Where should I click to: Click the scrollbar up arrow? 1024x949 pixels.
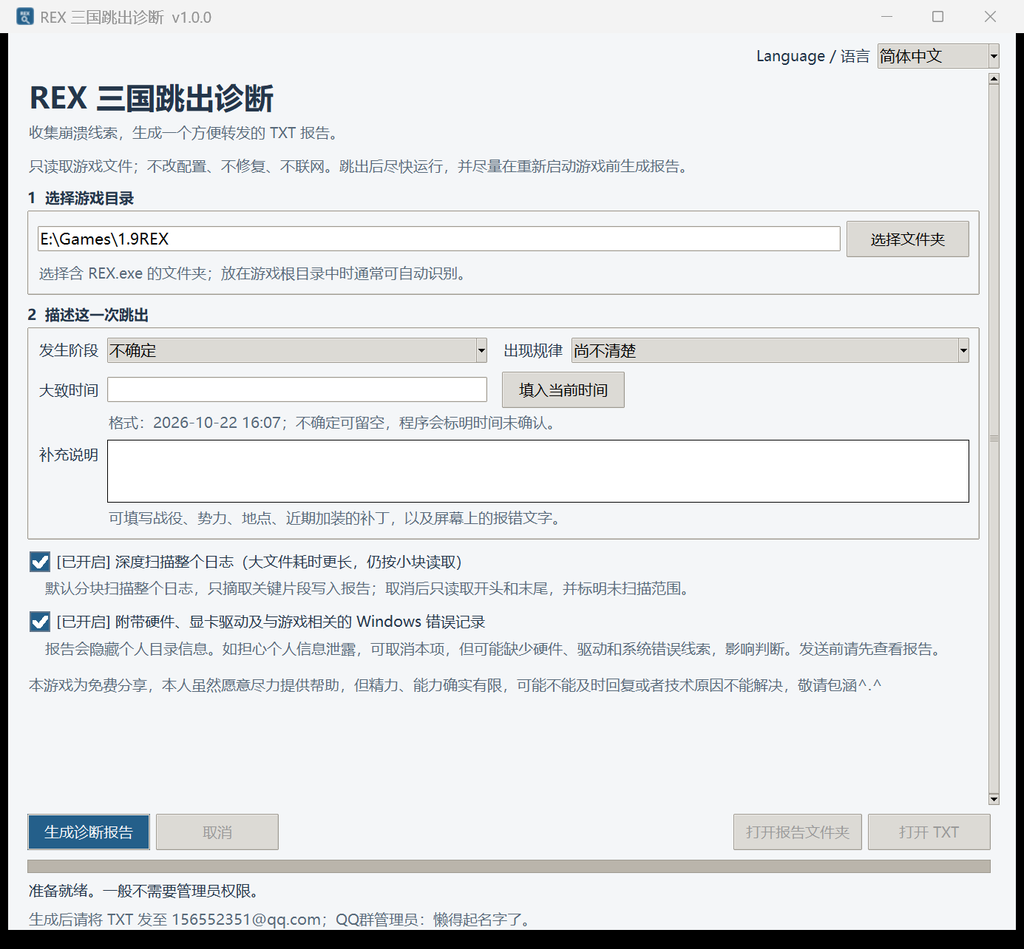[x=994, y=79]
